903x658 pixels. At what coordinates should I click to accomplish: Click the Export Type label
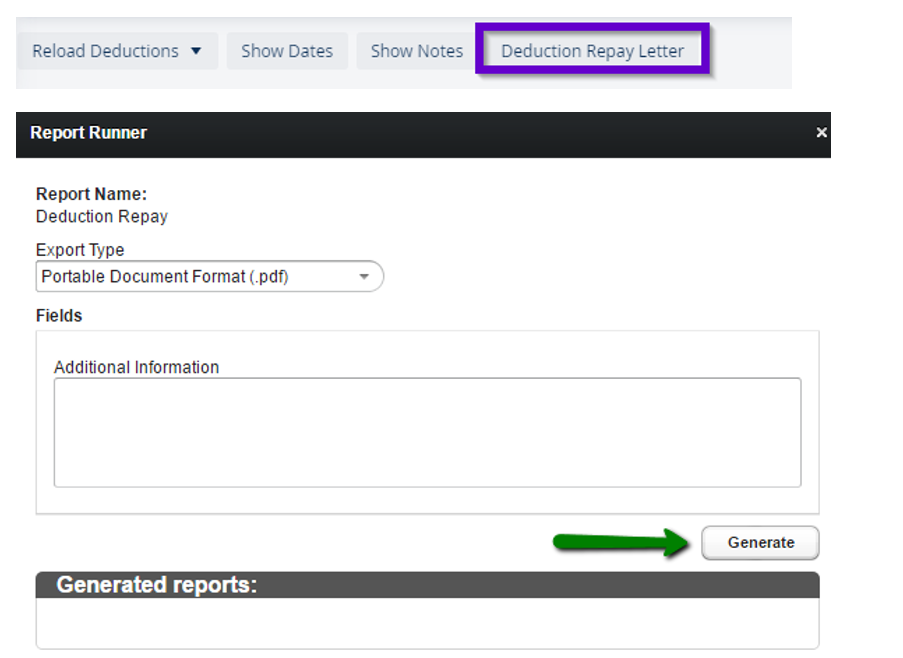point(80,250)
